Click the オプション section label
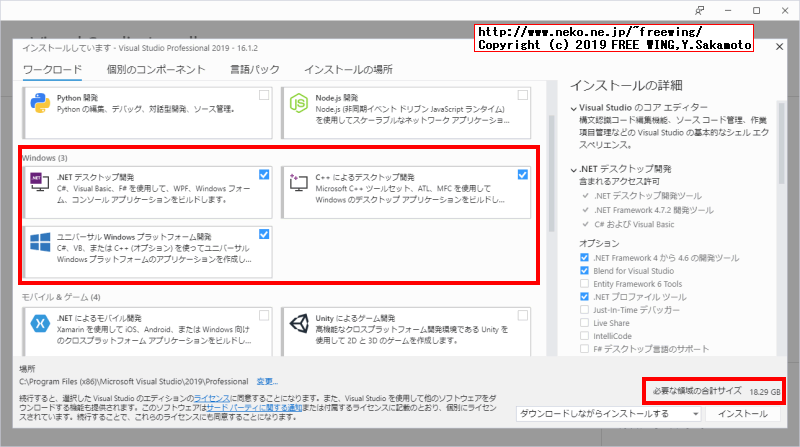The image size is (800, 447). click(x=599, y=243)
